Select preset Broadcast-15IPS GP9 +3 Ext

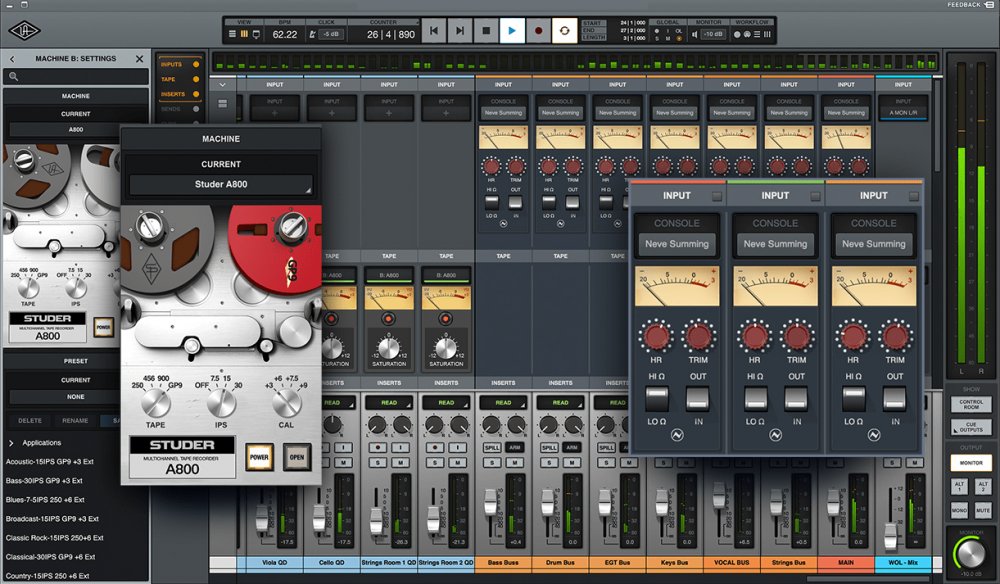click(x=52, y=519)
